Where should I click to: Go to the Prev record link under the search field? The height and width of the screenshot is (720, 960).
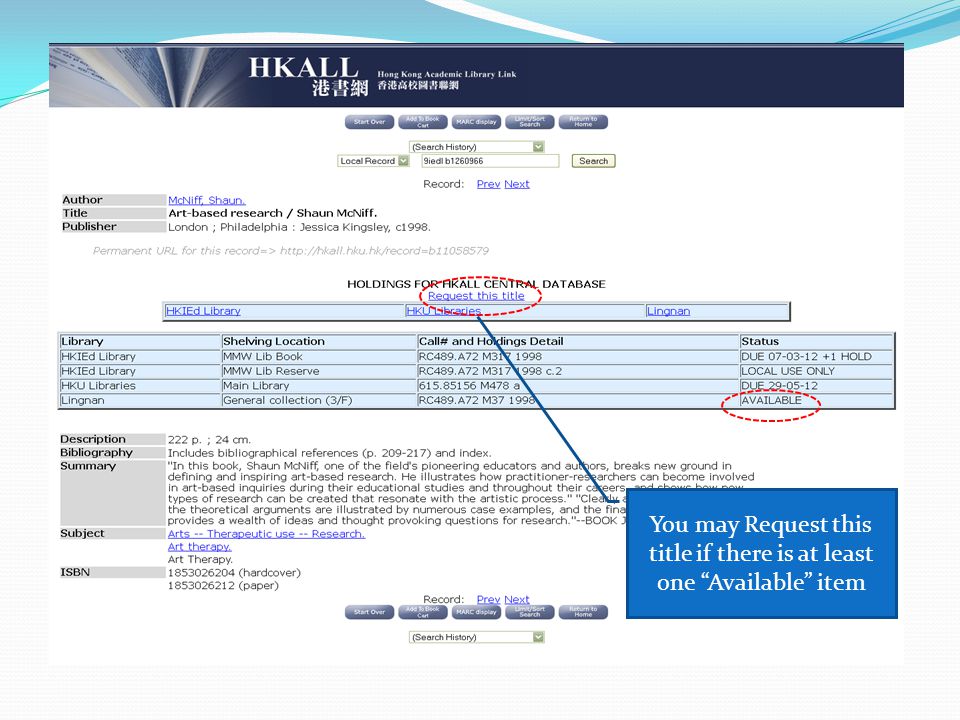point(488,184)
